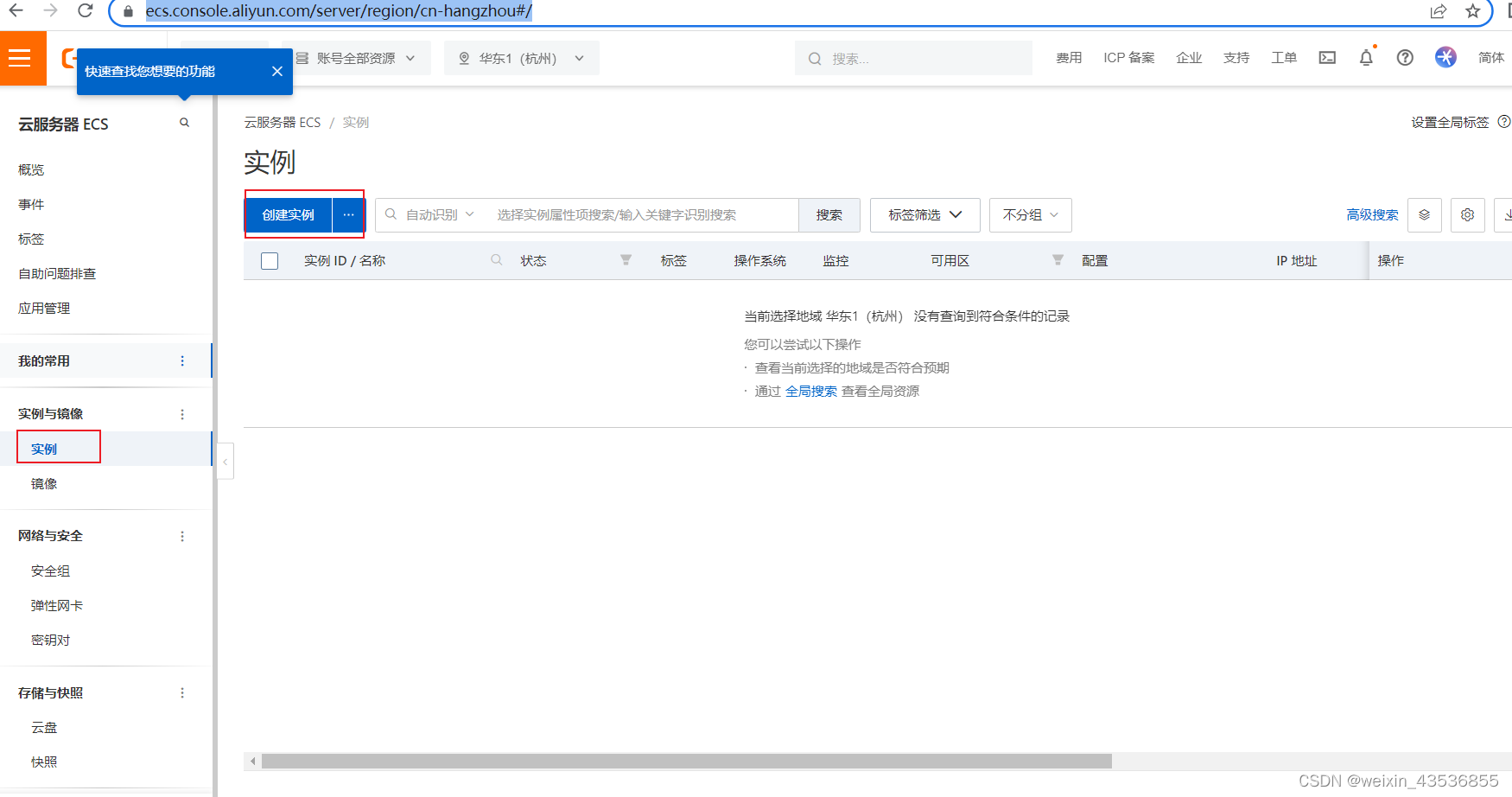The image size is (1512, 797).
Task: Open the 标签 sidebar item
Action: 31,239
